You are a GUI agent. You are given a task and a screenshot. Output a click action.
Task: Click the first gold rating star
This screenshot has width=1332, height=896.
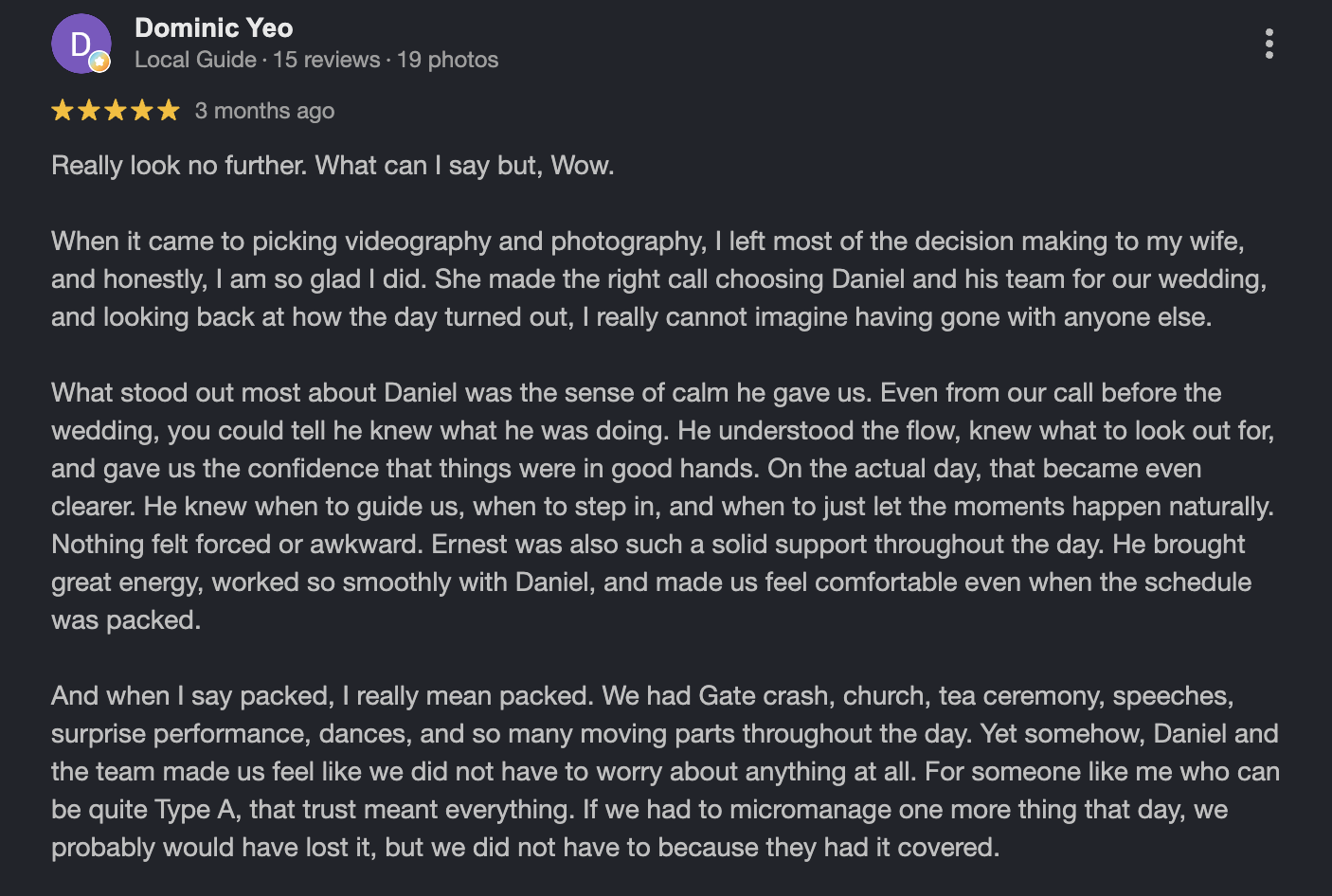(x=63, y=111)
